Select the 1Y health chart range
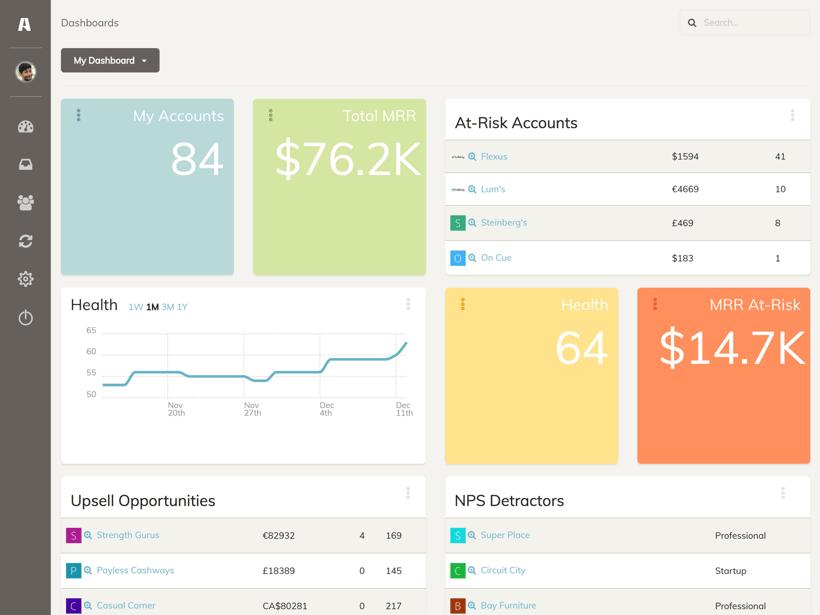The image size is (820, 615). [x=182, y=307]
